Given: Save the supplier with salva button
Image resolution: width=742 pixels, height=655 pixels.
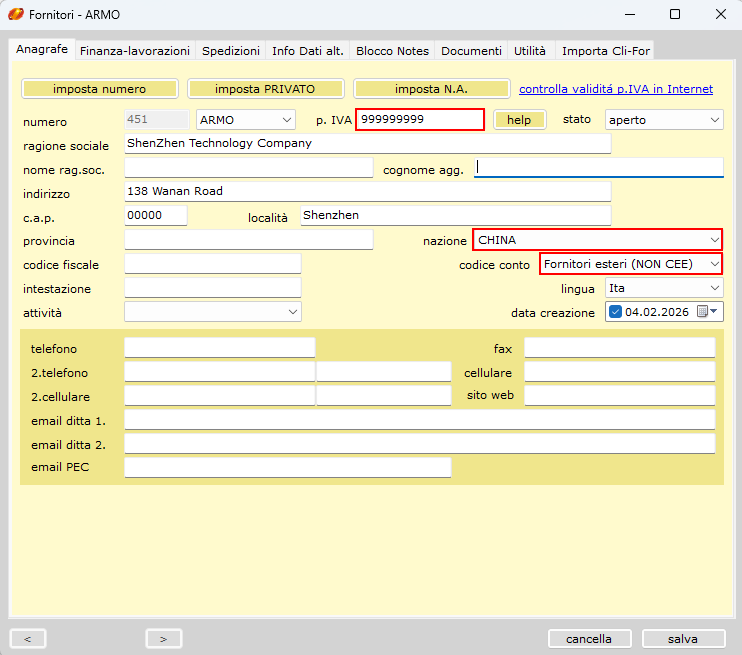Looking at the screenshot, I should [683, 638].
